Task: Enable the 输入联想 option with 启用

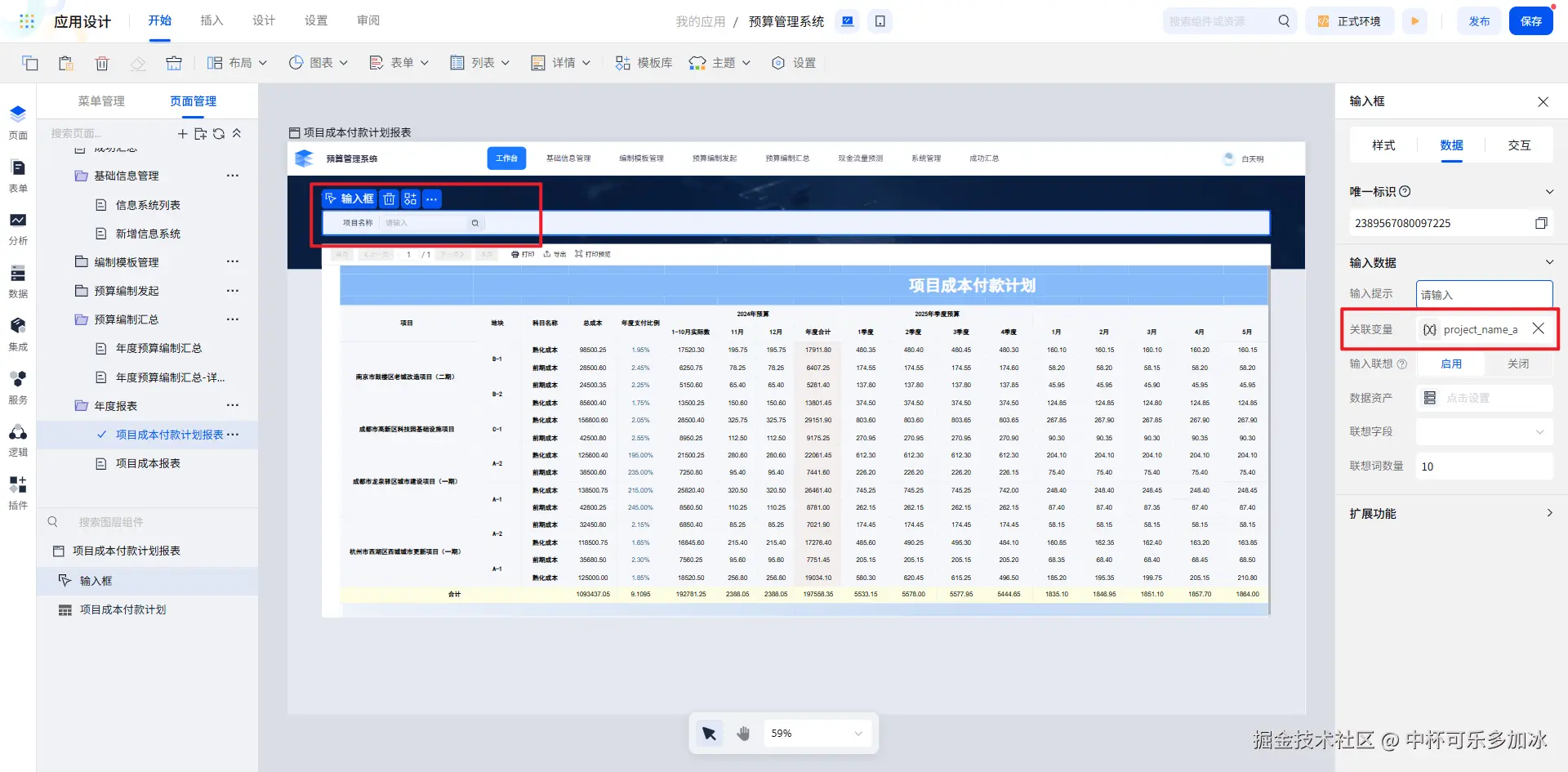Action: (x=1450, y=364)
